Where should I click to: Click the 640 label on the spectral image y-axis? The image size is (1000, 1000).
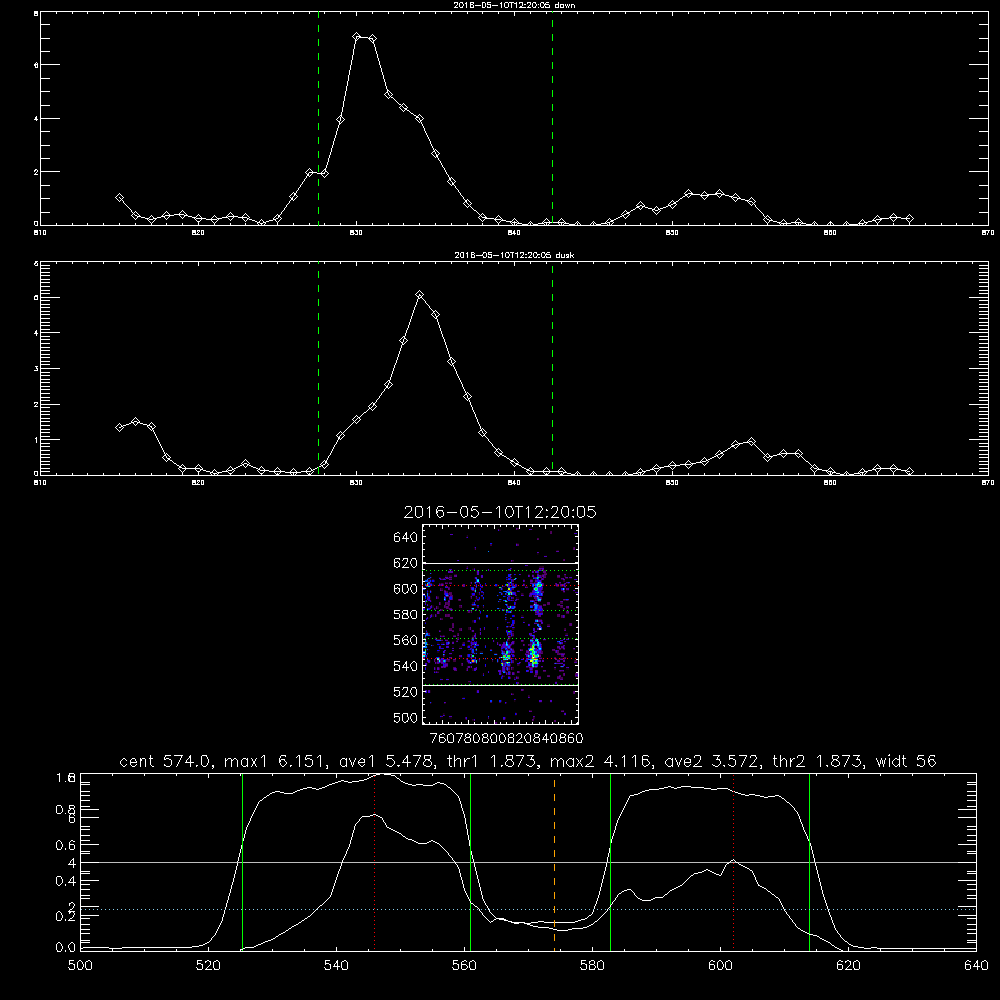tap(405, 537)
